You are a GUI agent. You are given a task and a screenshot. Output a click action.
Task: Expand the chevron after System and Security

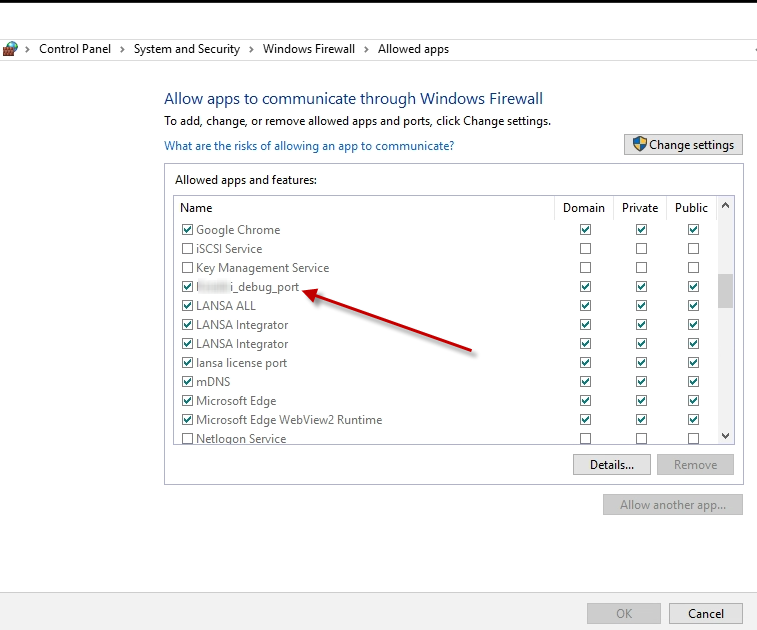click(252, 49)
